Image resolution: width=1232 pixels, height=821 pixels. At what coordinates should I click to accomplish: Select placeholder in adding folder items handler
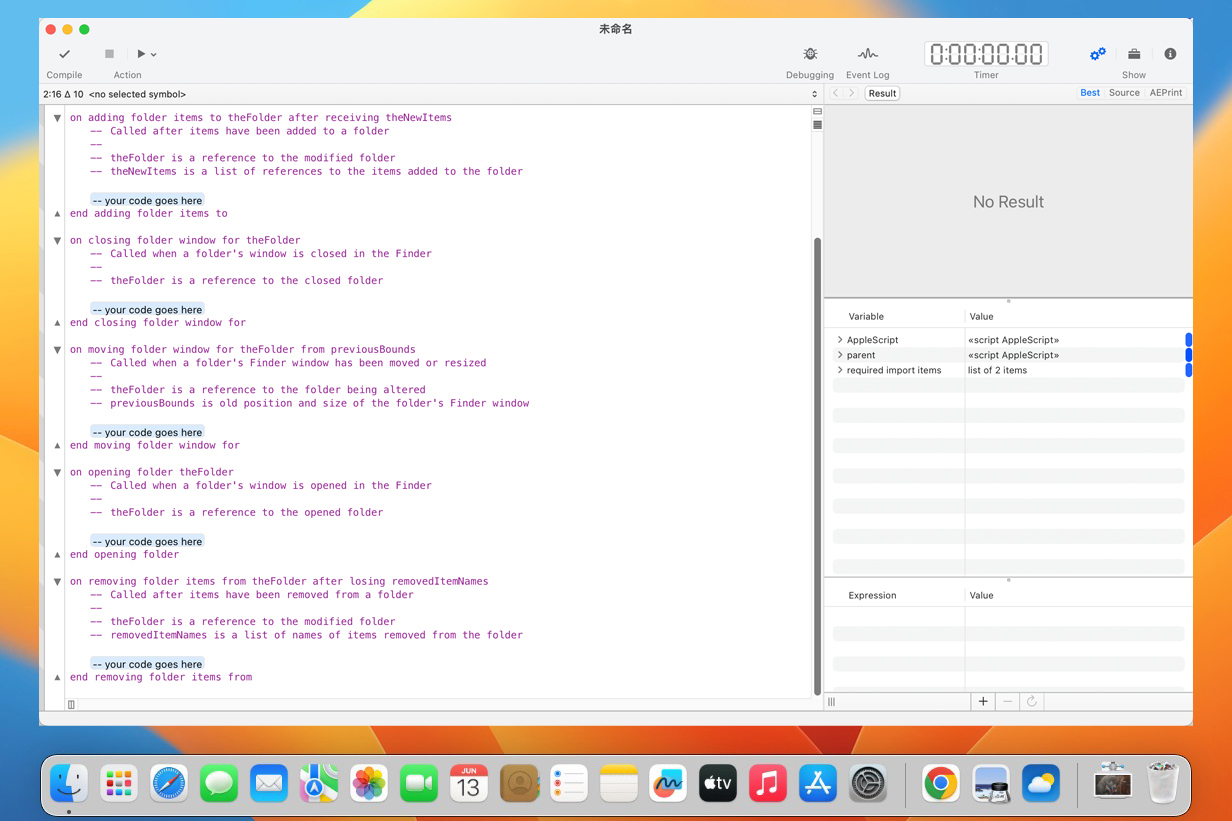[147, 200]
